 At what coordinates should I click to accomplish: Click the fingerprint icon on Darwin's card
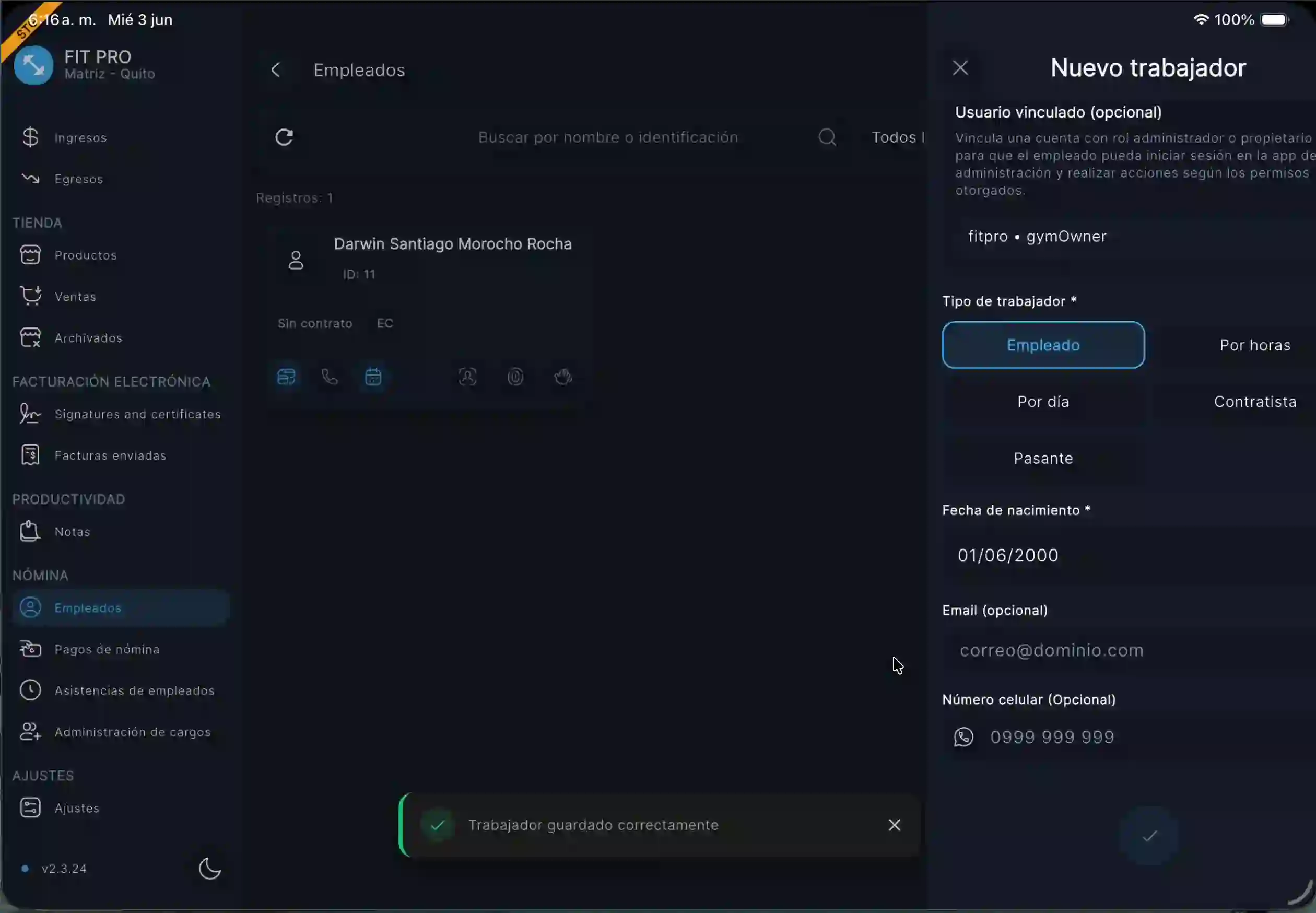point(516,377)
